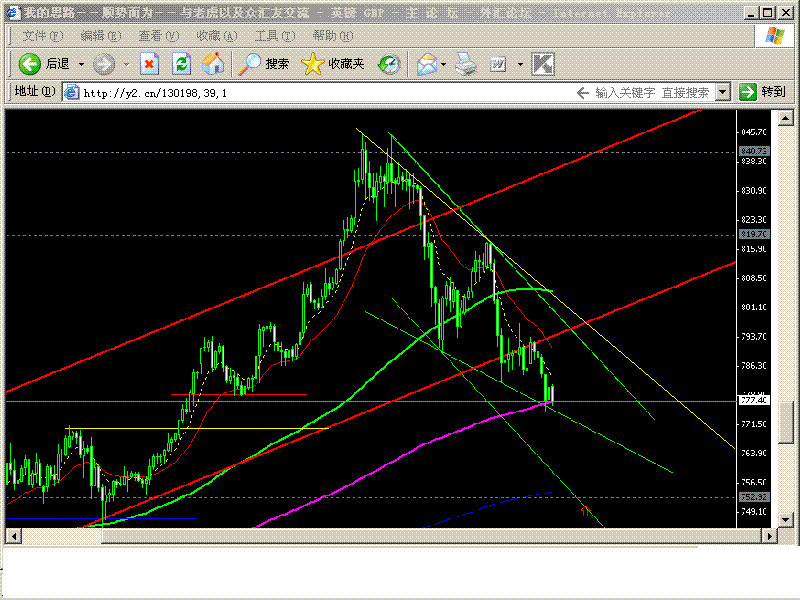The width and height of the screenshot is (800, 600).
Task: Click the 752.92 price level label
Action: click(x=754, y=497)
